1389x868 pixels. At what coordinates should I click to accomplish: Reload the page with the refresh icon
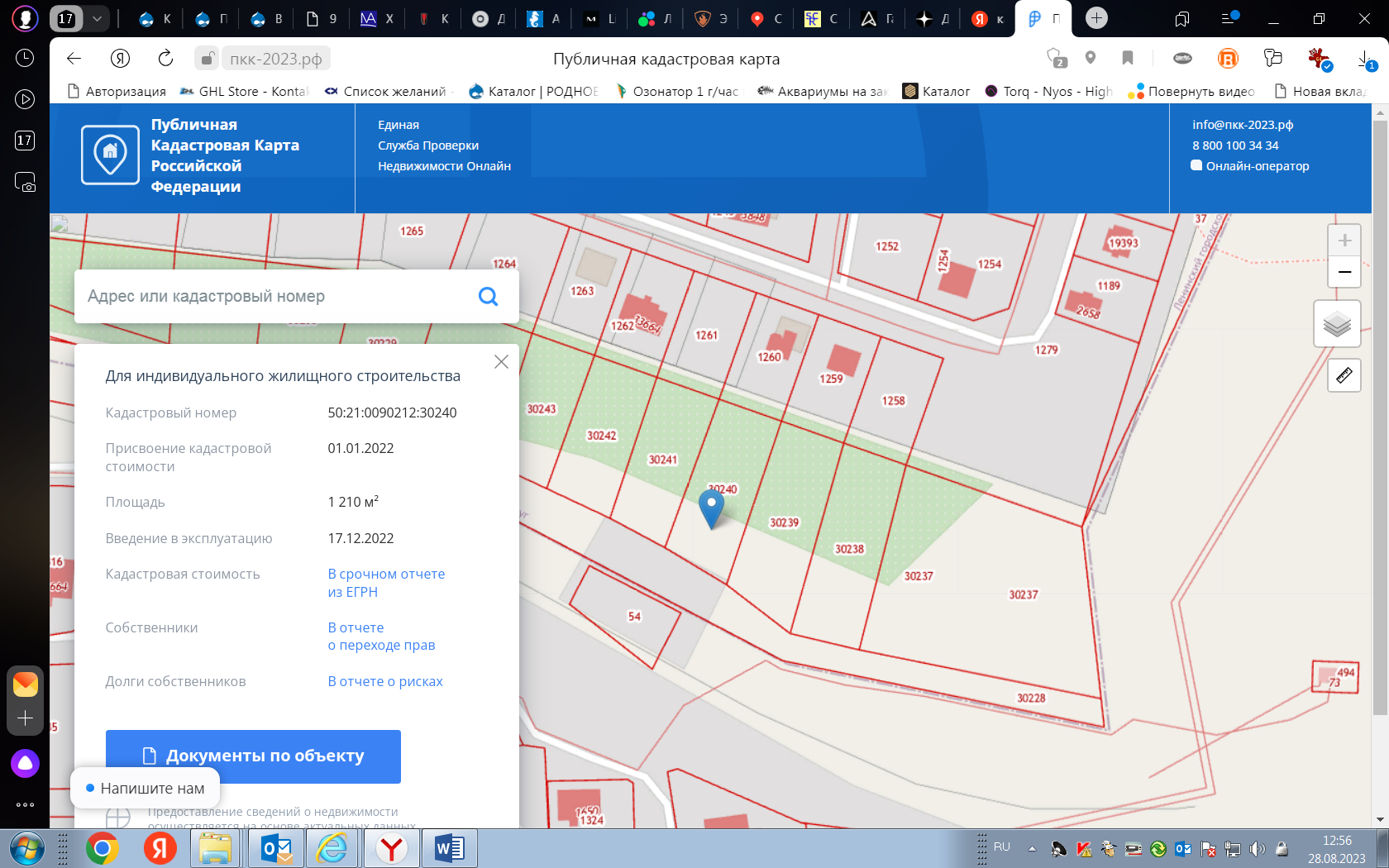[165, 58]
